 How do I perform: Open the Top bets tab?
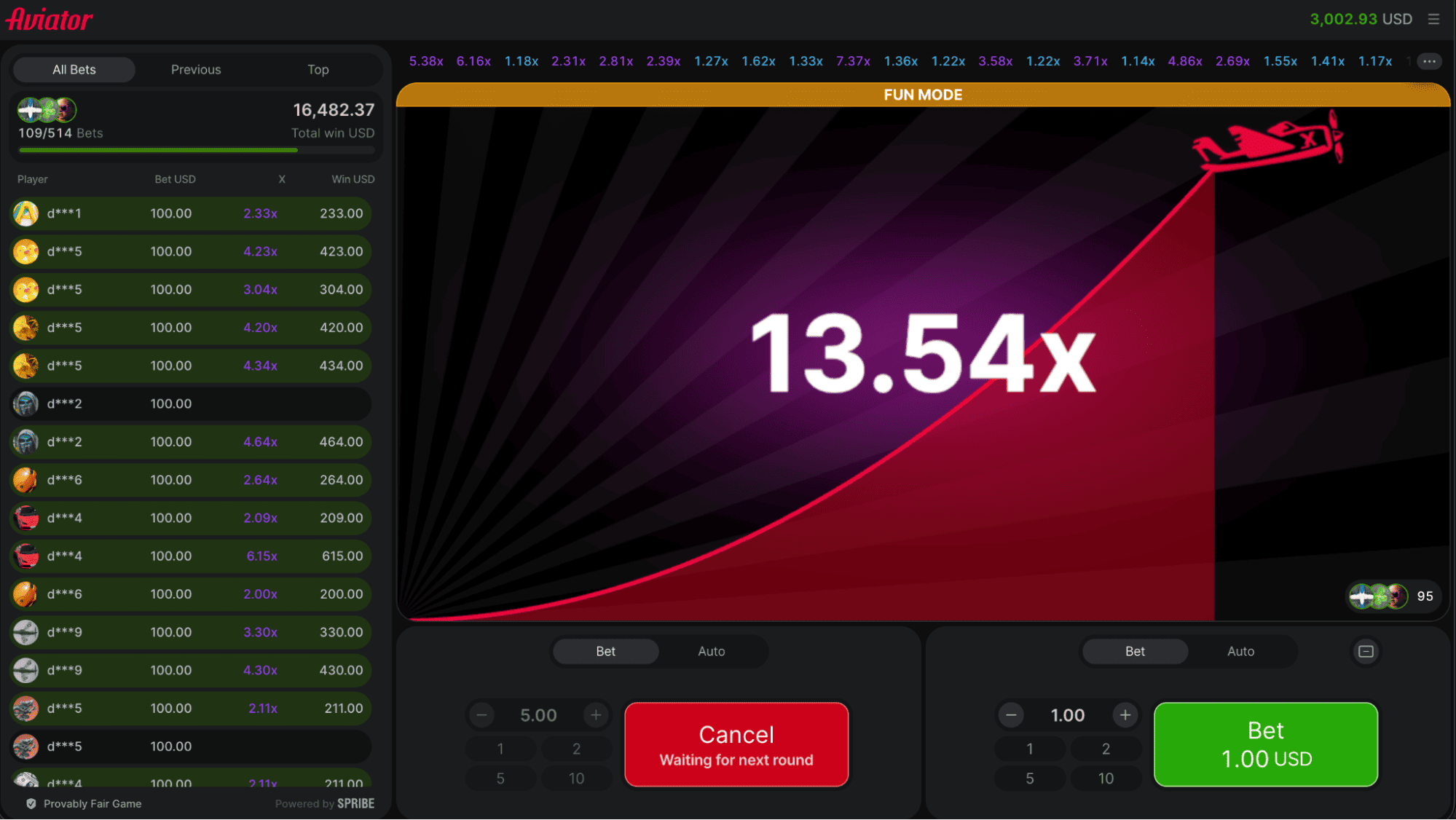[318, 70]
